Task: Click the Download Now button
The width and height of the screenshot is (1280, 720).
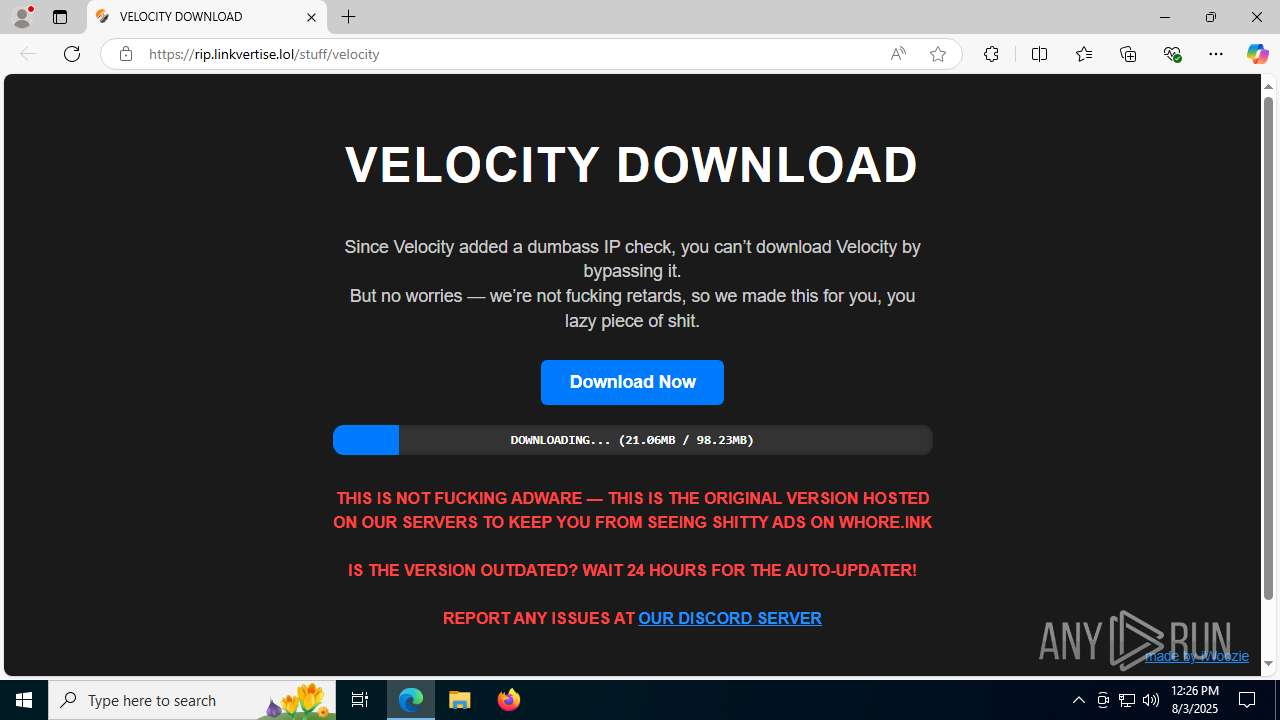Action: (632, 382)
